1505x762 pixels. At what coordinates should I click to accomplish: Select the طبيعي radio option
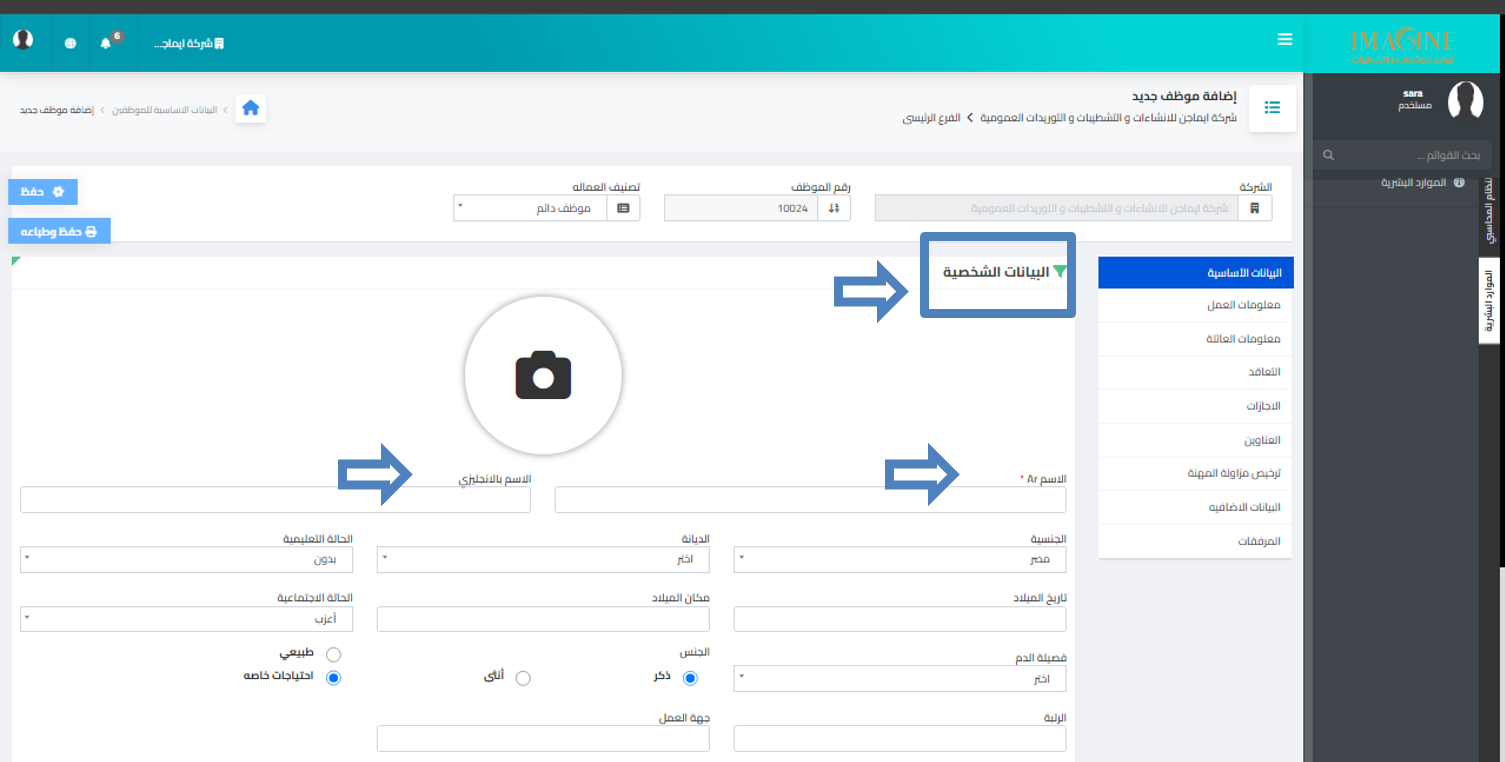pyautogui.click(x=333, y=654)
